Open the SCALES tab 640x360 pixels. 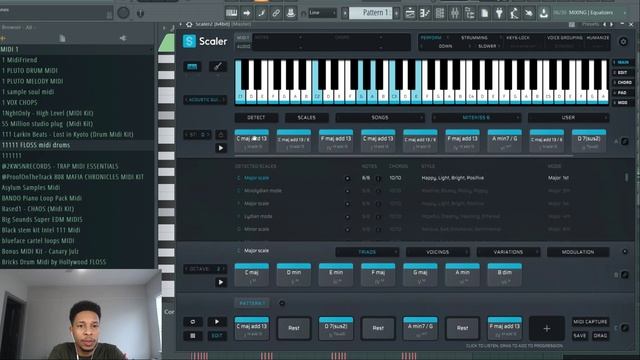click(307, 118)
